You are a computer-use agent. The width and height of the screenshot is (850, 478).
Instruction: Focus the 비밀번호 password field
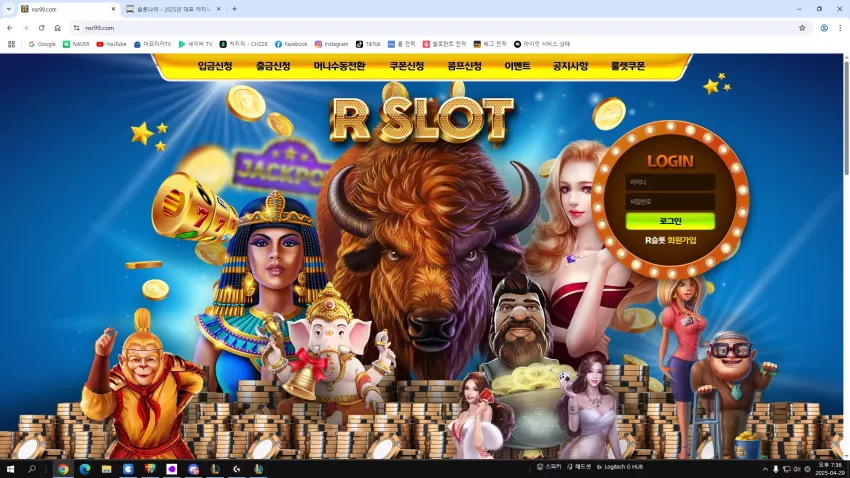(x=670, y=202)
